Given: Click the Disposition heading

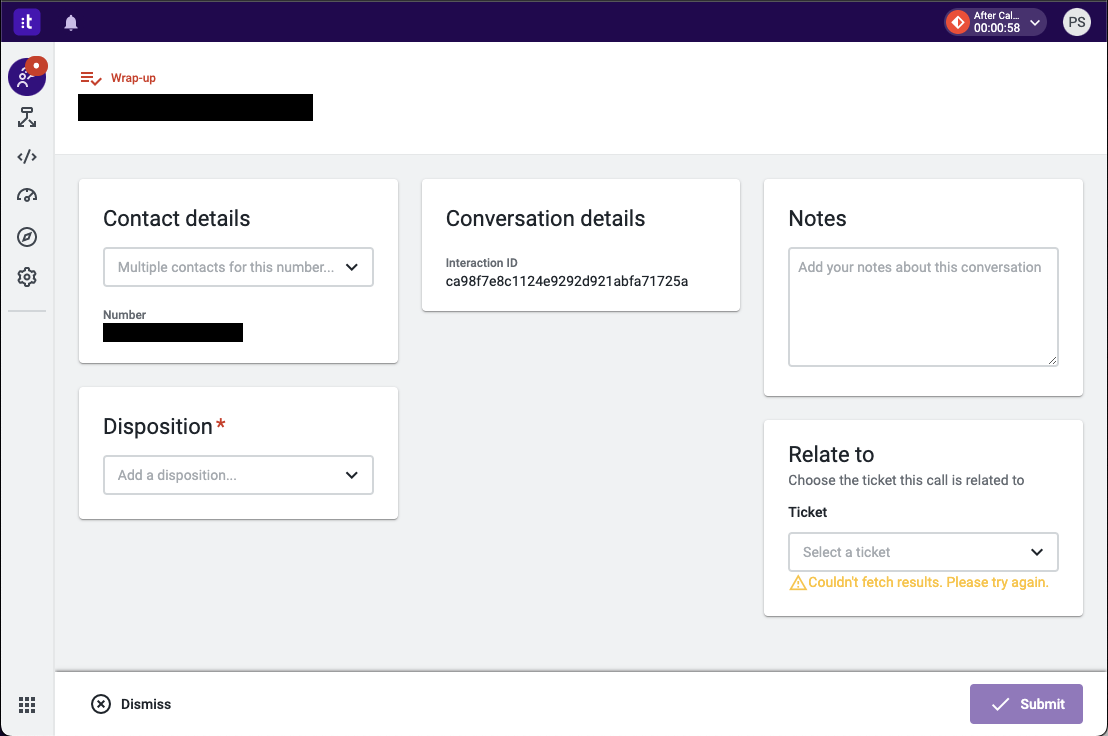Looking at the screenshot, I should tap(158, 427).
